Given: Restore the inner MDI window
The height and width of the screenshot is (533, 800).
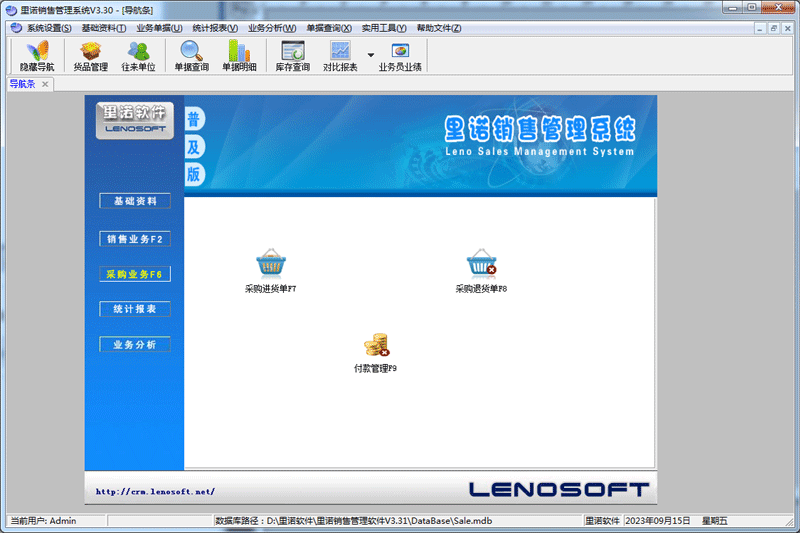Looking at the screenshot, I should point(773,29).
